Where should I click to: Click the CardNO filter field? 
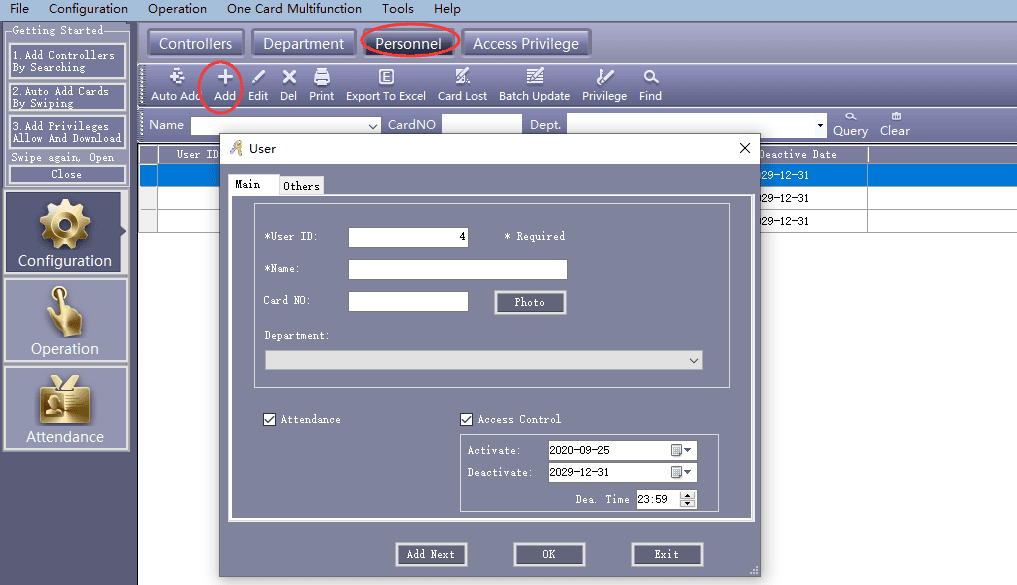(x=481, y=125)
